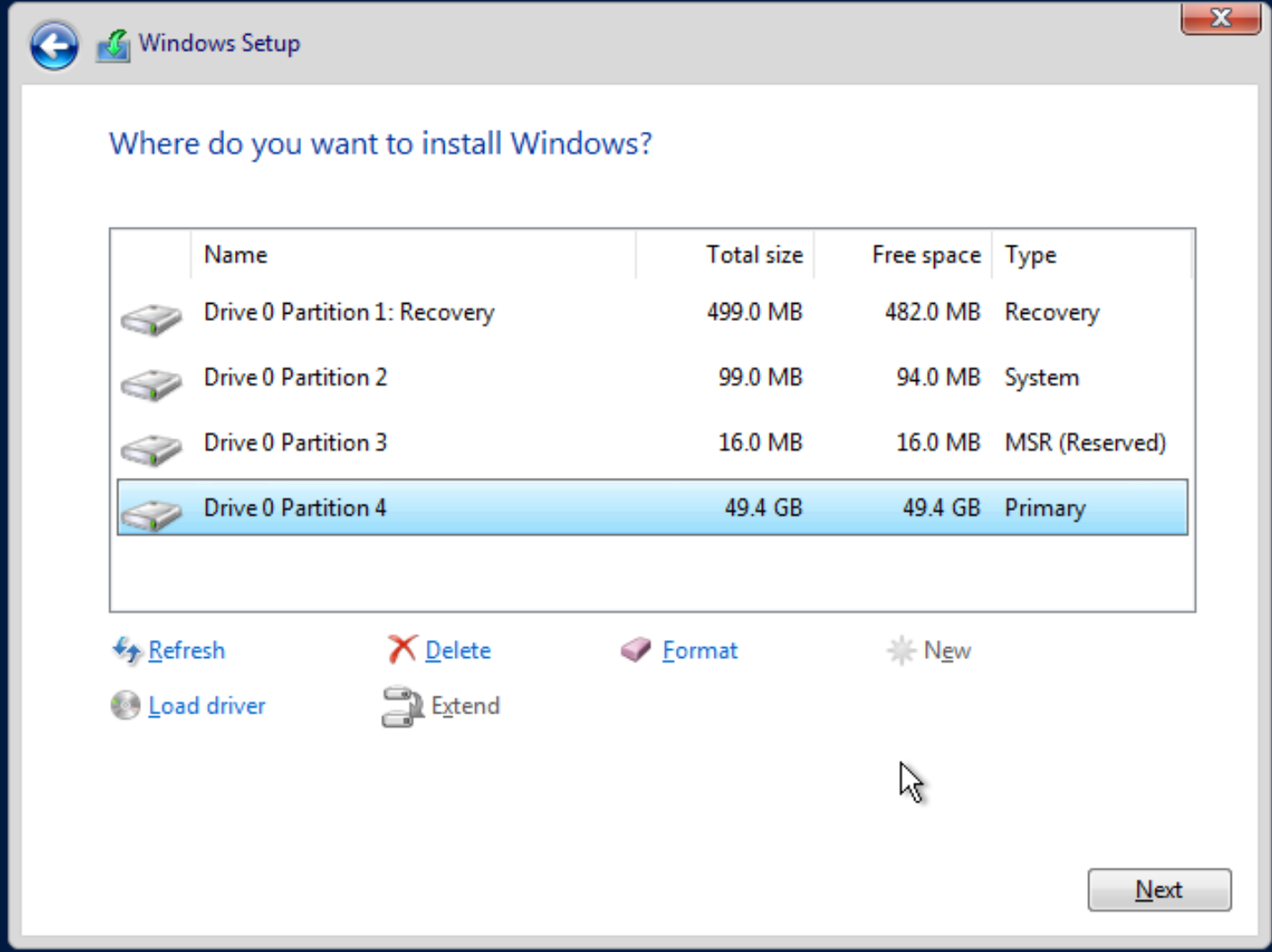The height and width of the screenshot is (952, 1272).
Task: Click the Name column header
Action: tap(235, 255)
